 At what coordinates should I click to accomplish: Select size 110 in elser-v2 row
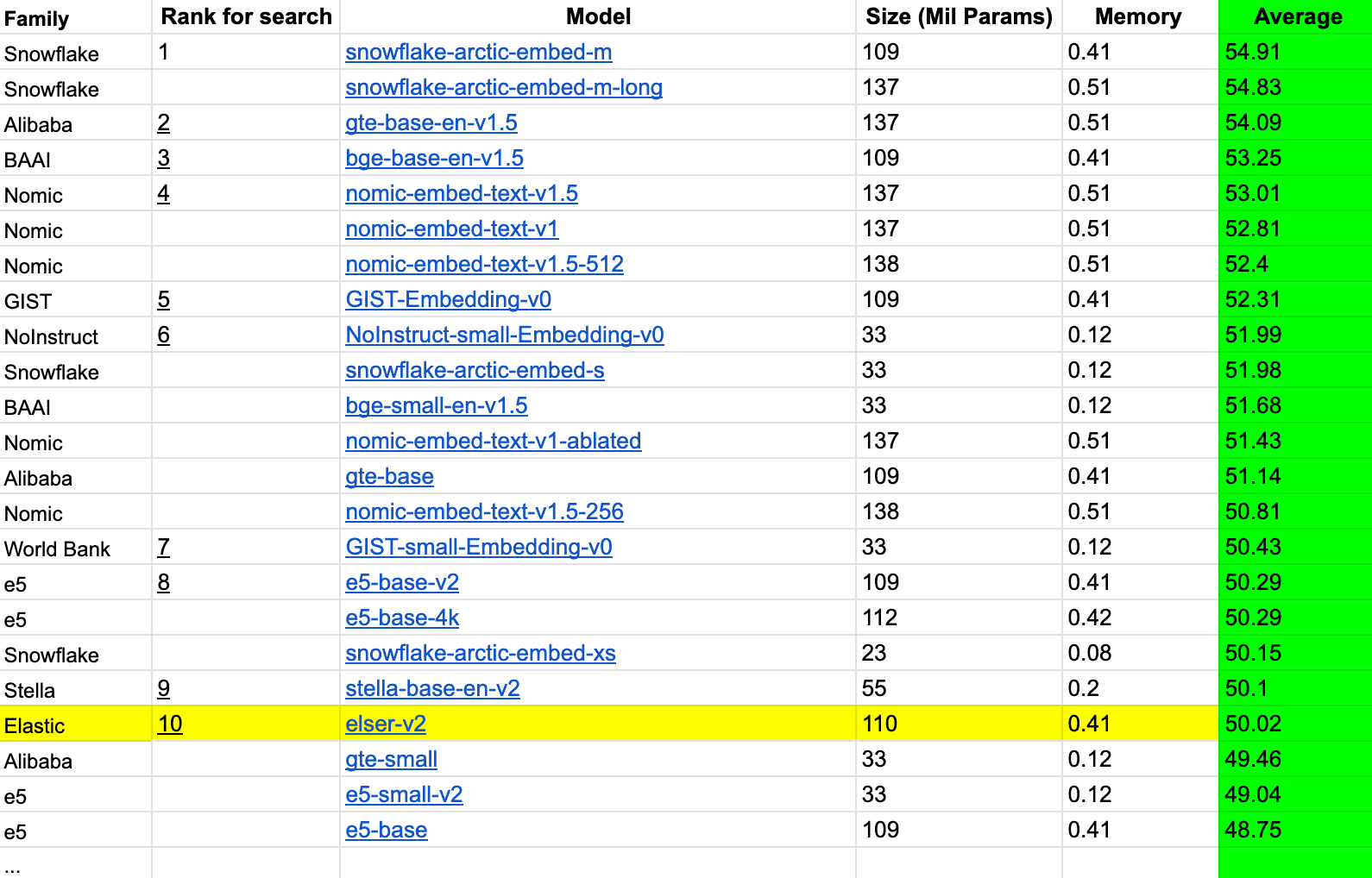tap(959, 724)
